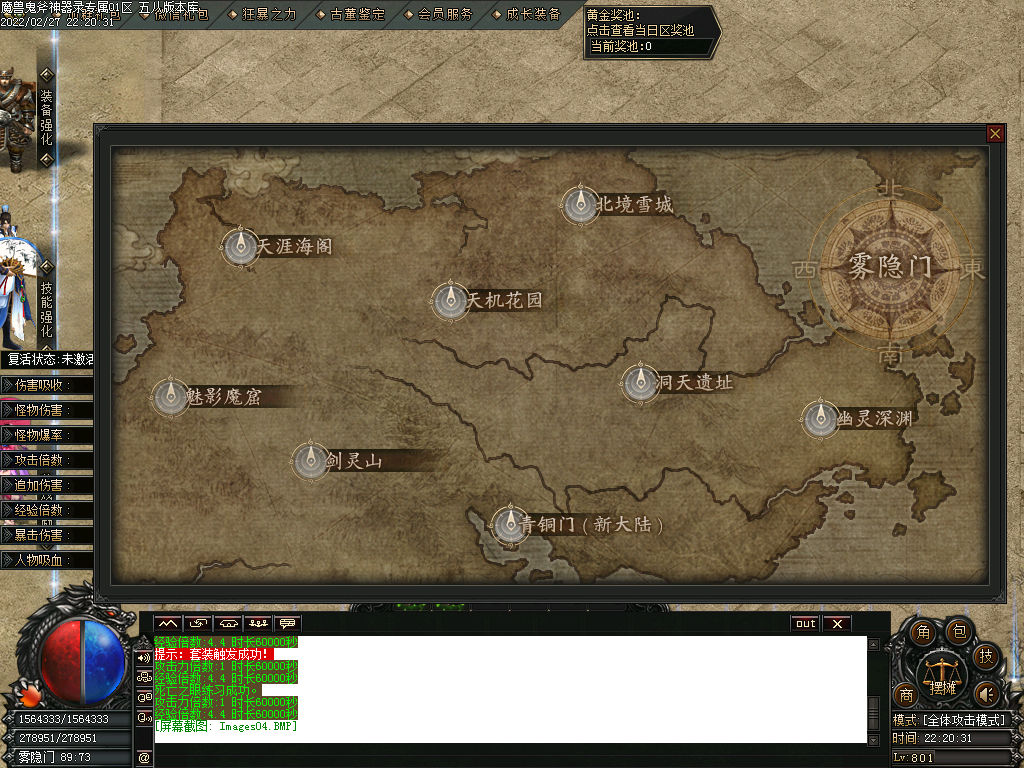Click the 雾隐门 compass rose emblem

click(x=889, y=268)
